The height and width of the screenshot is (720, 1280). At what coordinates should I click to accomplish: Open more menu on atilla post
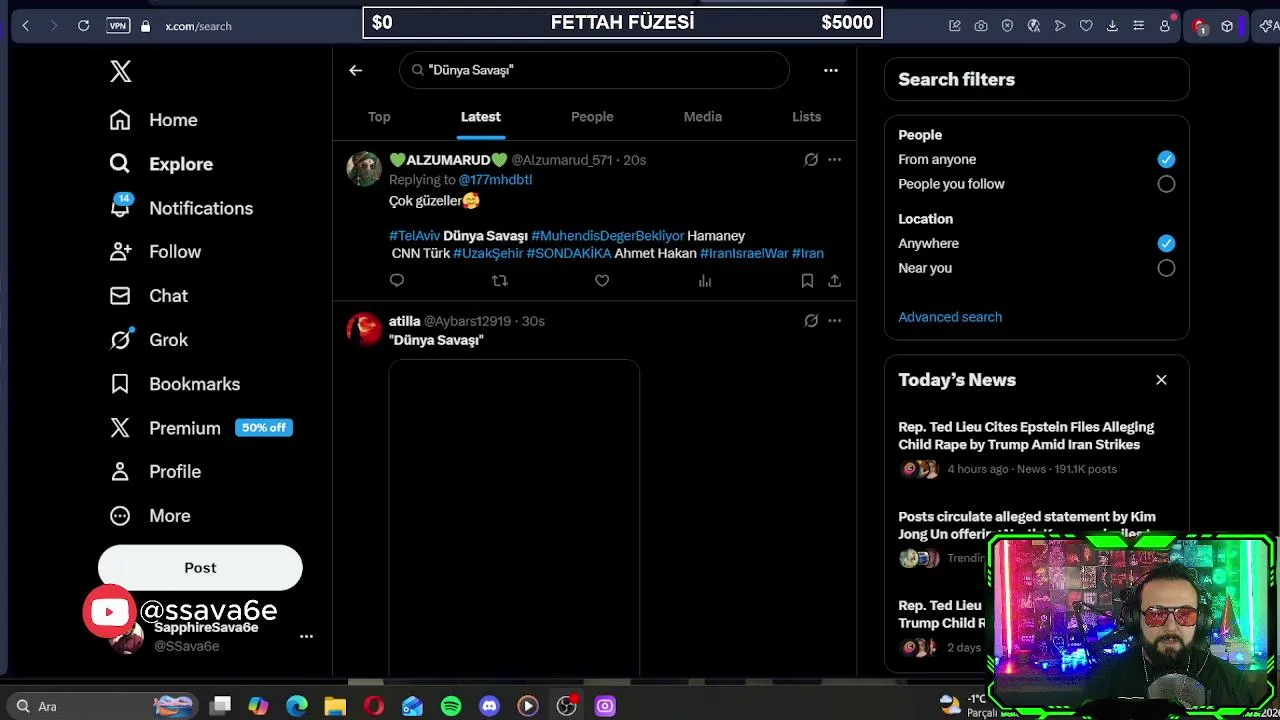(834, 321)
